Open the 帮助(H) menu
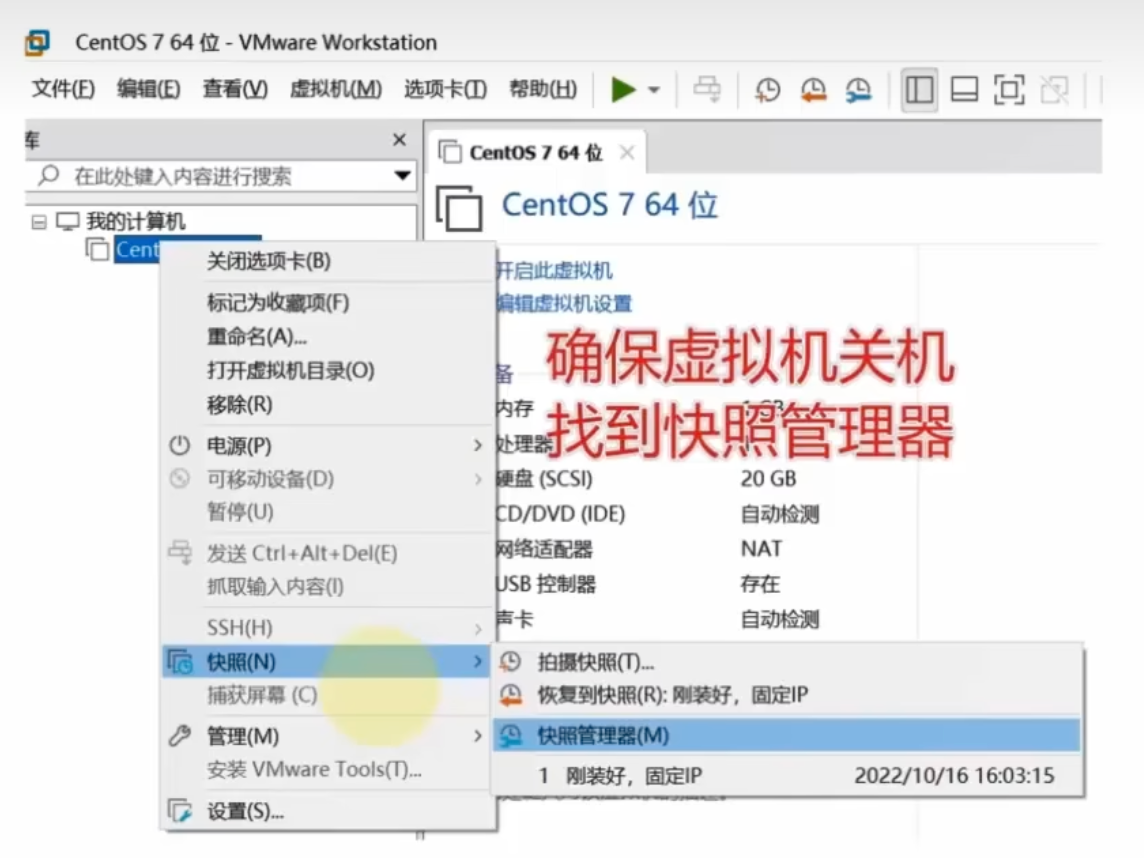This screenshot has width=1144, height=858. pos(543,89)
